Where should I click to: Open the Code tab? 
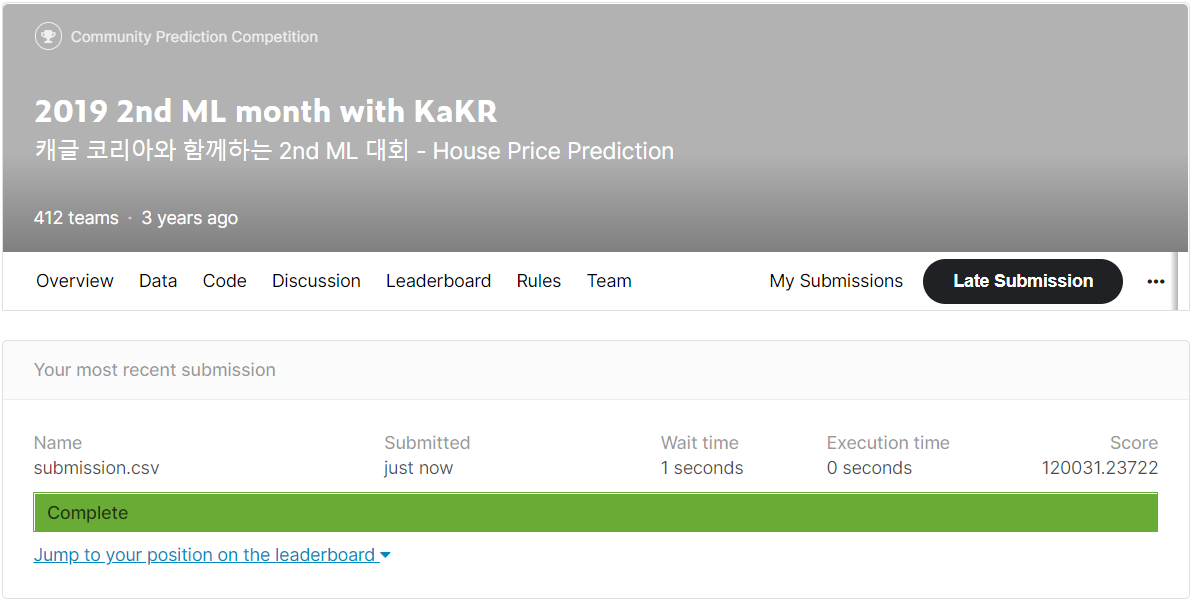225,281
